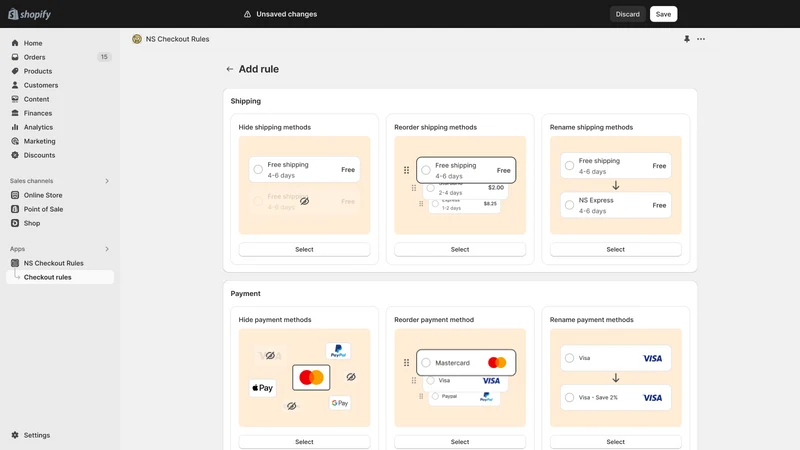Viewport: 800px width, 450px height.
Task: Select the Reorder shipping methods rule
Action: coord(460,249)
